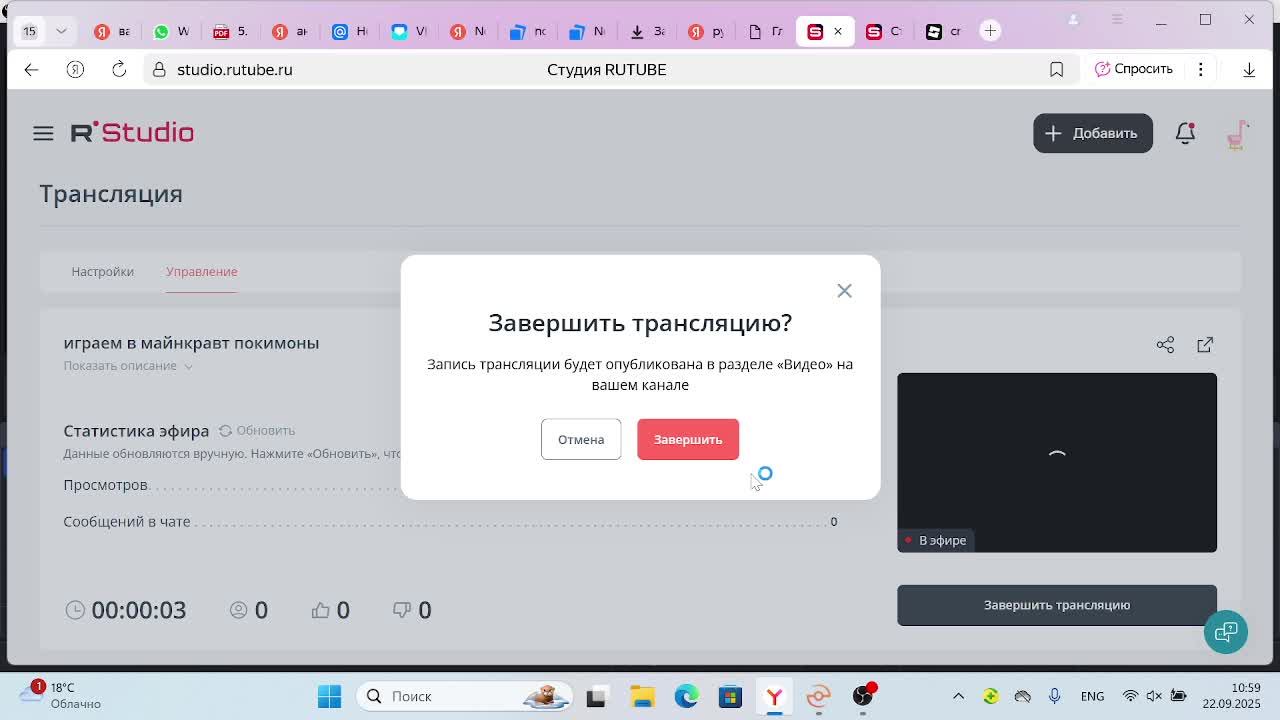Viewport: 1280px width, 720px height.
Task: Click the share icon above the player
Action: [1165, 345]
